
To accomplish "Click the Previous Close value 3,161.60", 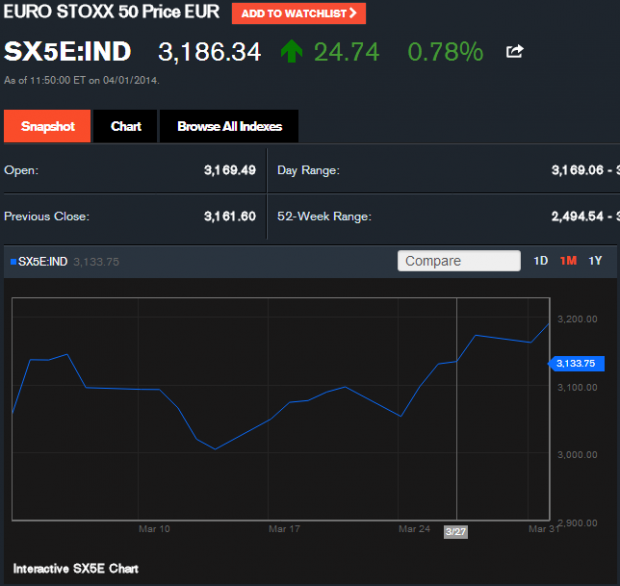I will pyautogui.click(x=229, y=216).
